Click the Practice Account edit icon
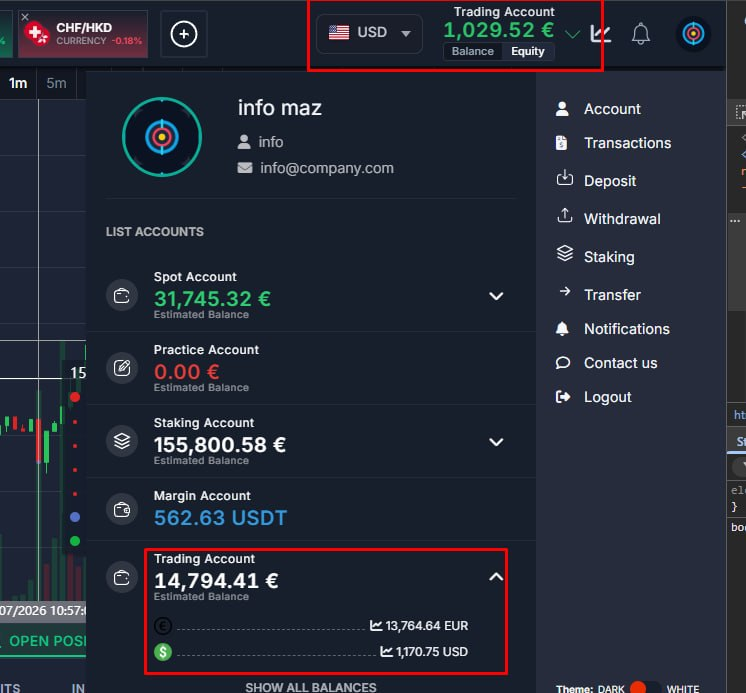This screenshot has height=693, width=746. tap(122, 368)
